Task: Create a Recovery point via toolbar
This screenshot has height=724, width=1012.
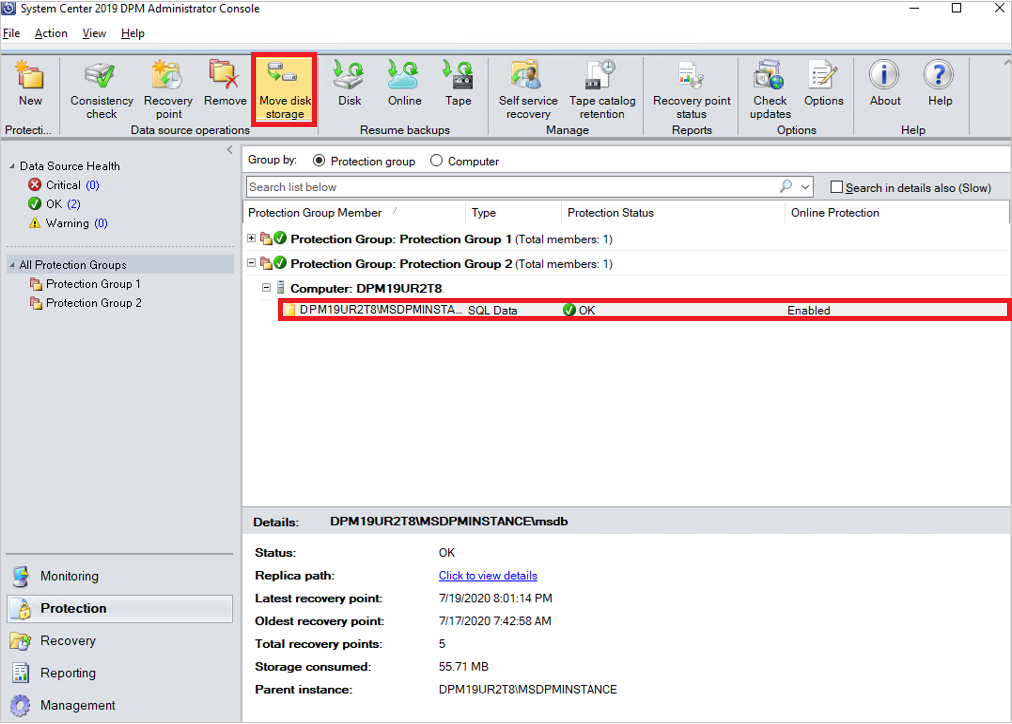Action: (168, 90)
